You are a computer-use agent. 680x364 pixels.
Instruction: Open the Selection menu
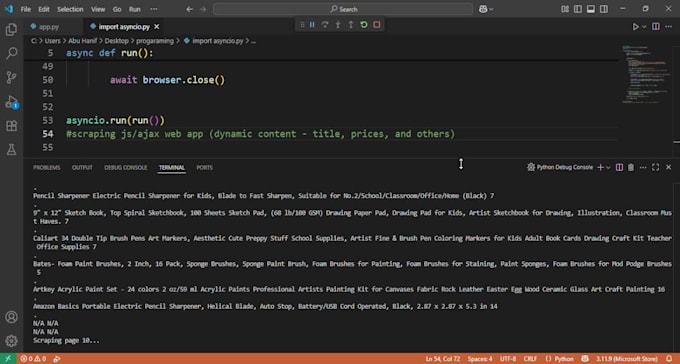coord(70,9)
